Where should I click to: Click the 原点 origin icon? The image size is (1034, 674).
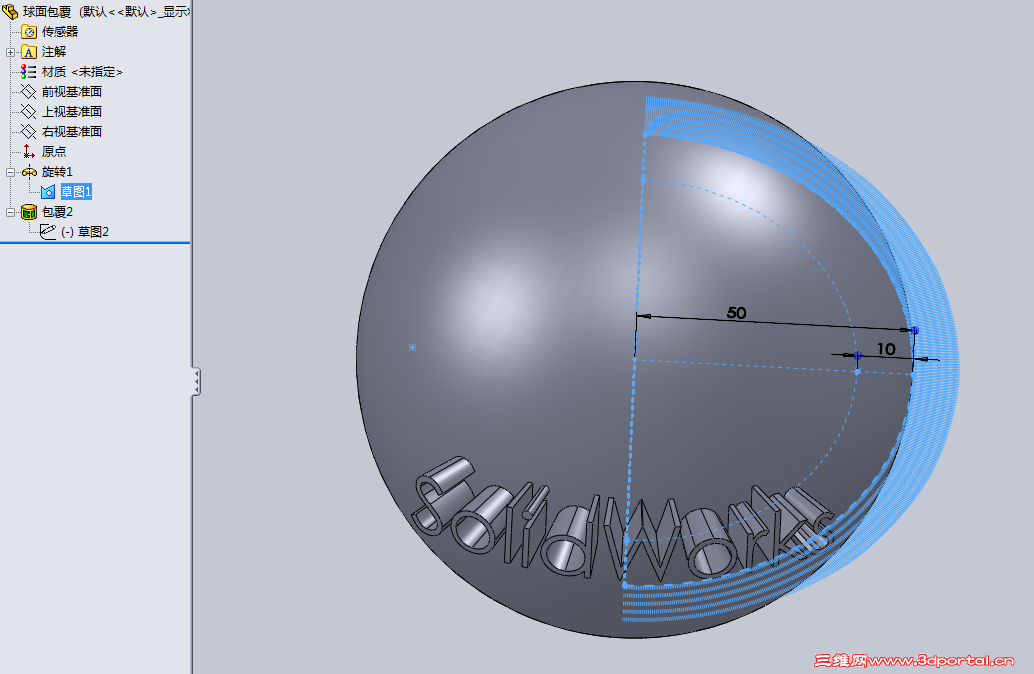[x=28, y=152]
